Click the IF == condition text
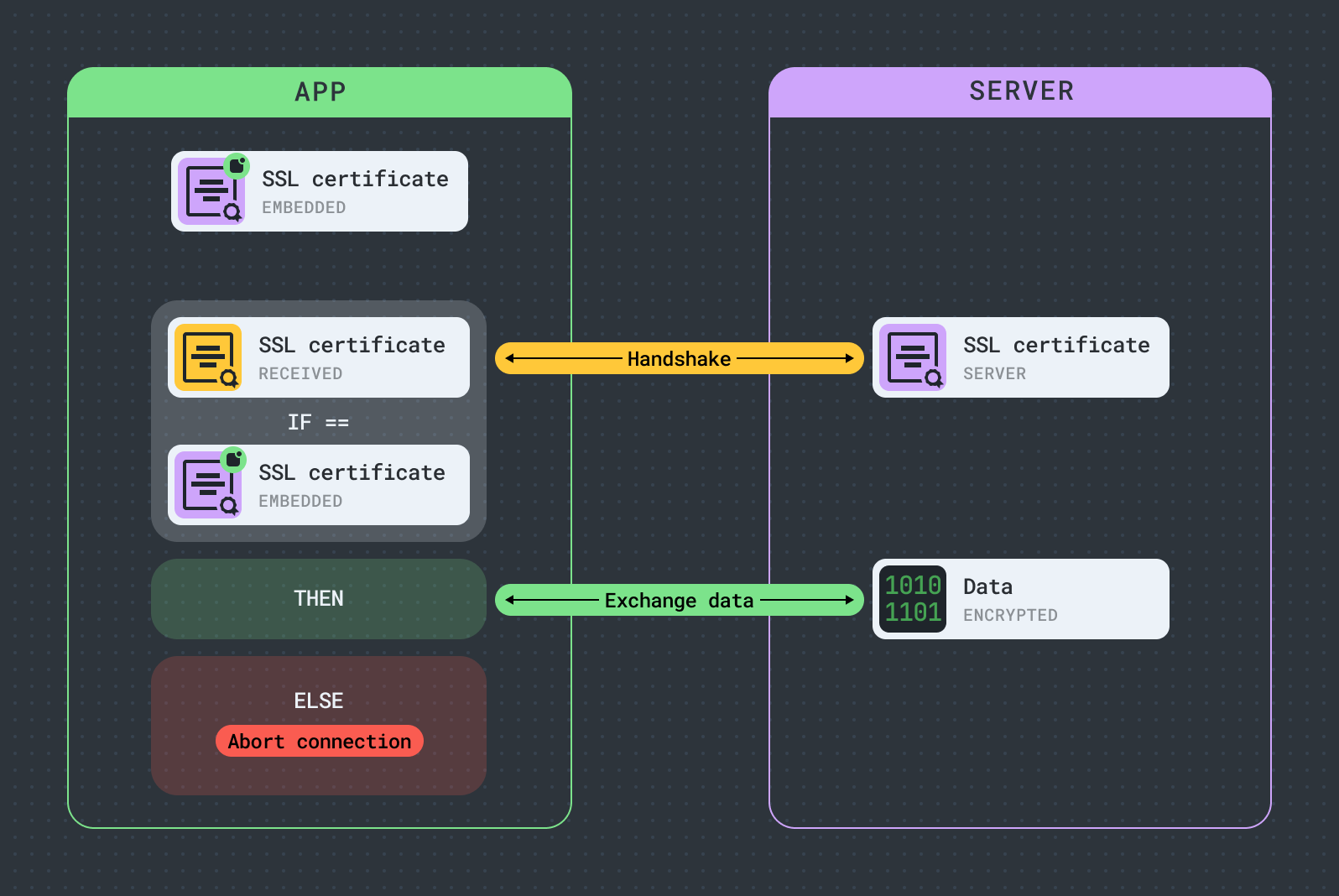 [x=318, y=422]
